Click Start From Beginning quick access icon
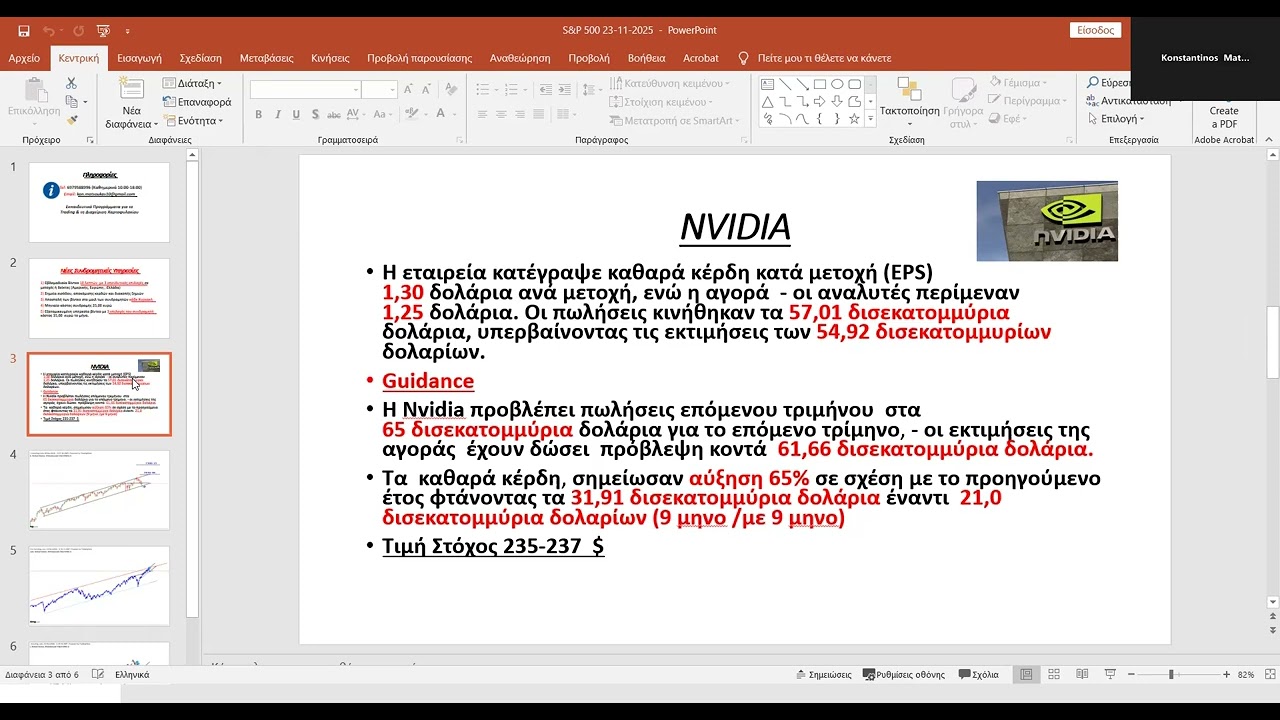1280x720 pixels. tap(104, 31)
